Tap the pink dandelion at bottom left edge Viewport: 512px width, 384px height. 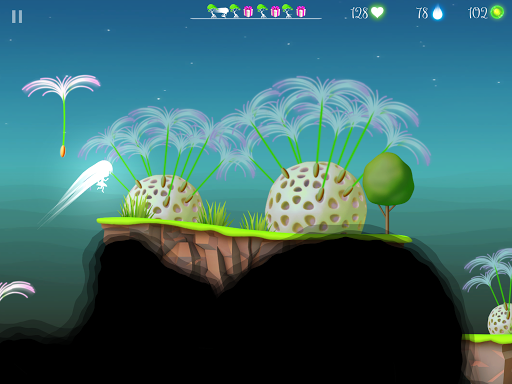click(x=16, y=289)
